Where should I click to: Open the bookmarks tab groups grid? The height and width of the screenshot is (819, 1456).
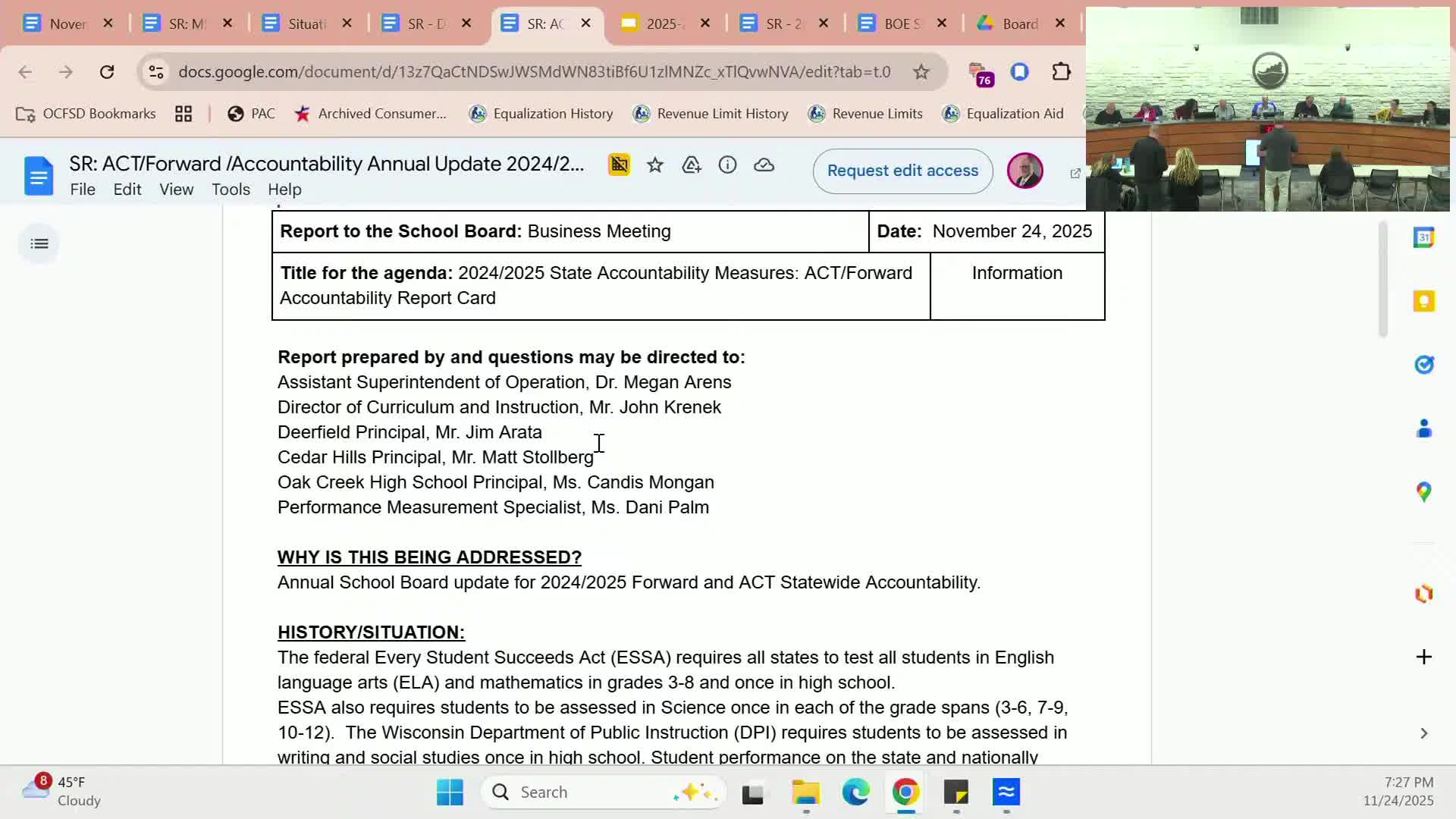(x=183, y=114)
